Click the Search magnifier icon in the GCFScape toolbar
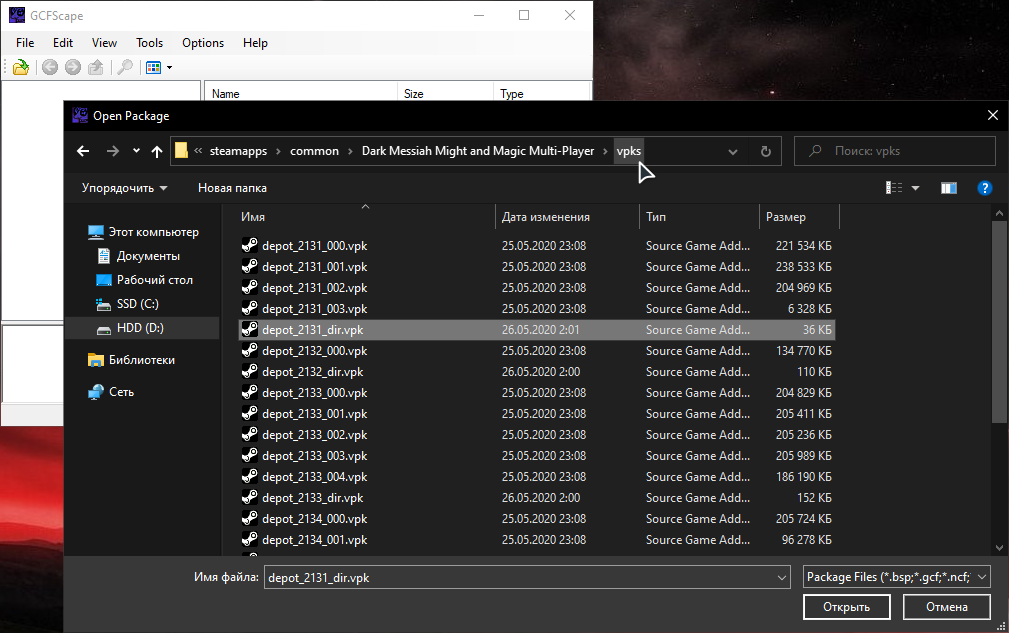 tap(125, 67)
